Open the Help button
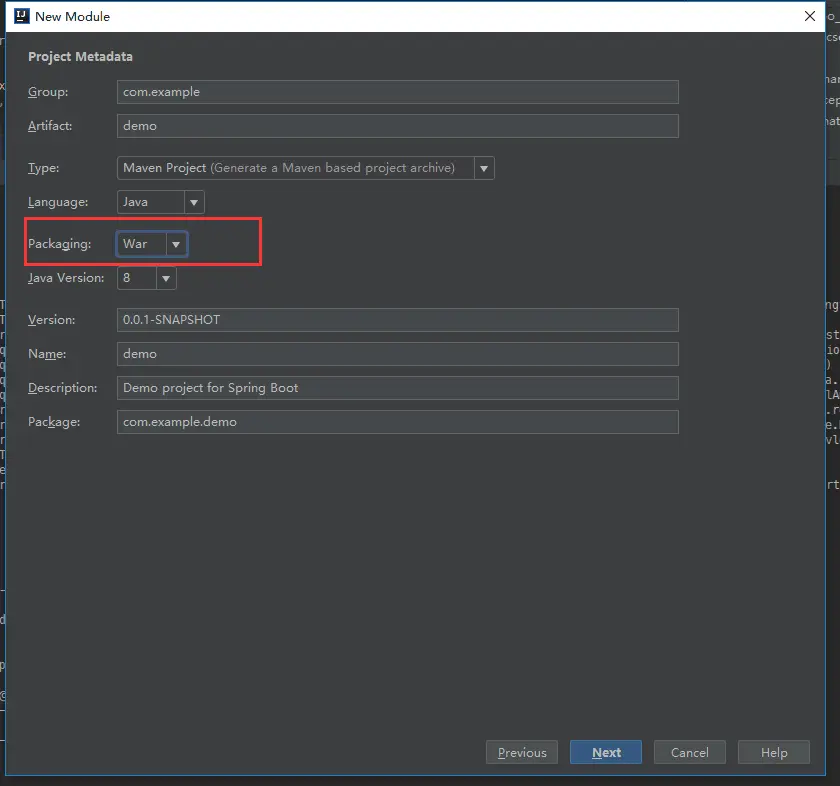This screenshot has width=840, height=786. 774,752
